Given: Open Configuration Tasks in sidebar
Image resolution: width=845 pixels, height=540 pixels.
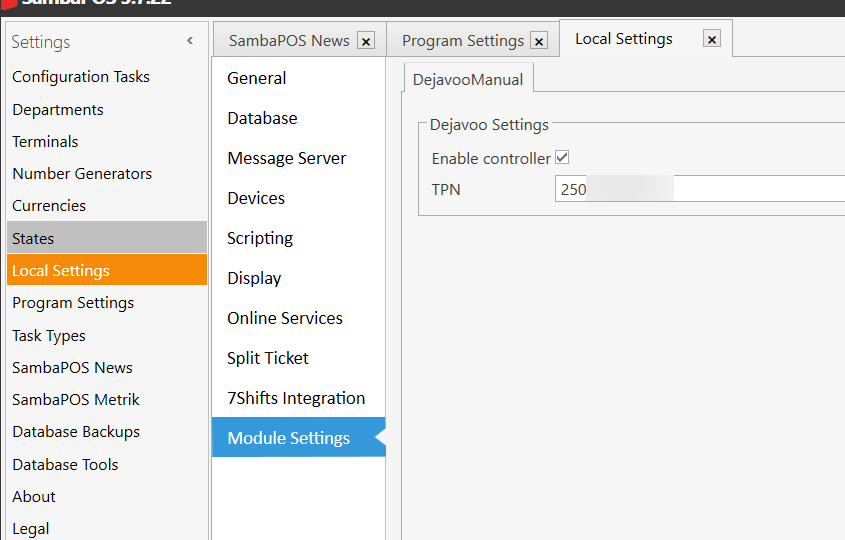Looking at the screenshot, I should (81, 77).
